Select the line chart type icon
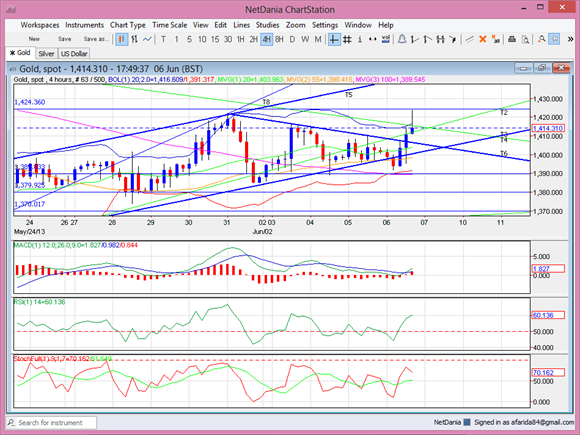Screen dimensions: 580x435 (x=147, y=39)
